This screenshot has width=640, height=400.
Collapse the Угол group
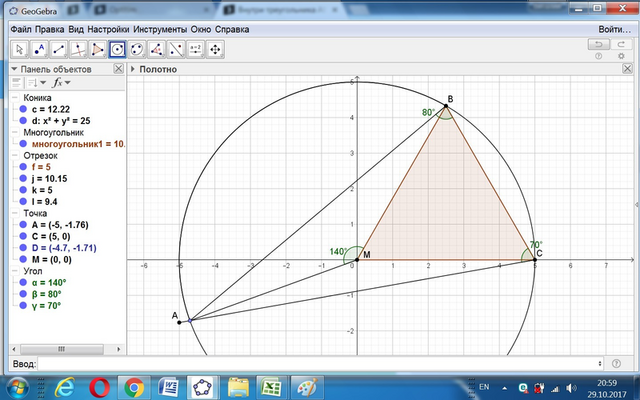[x=15, y=271]
